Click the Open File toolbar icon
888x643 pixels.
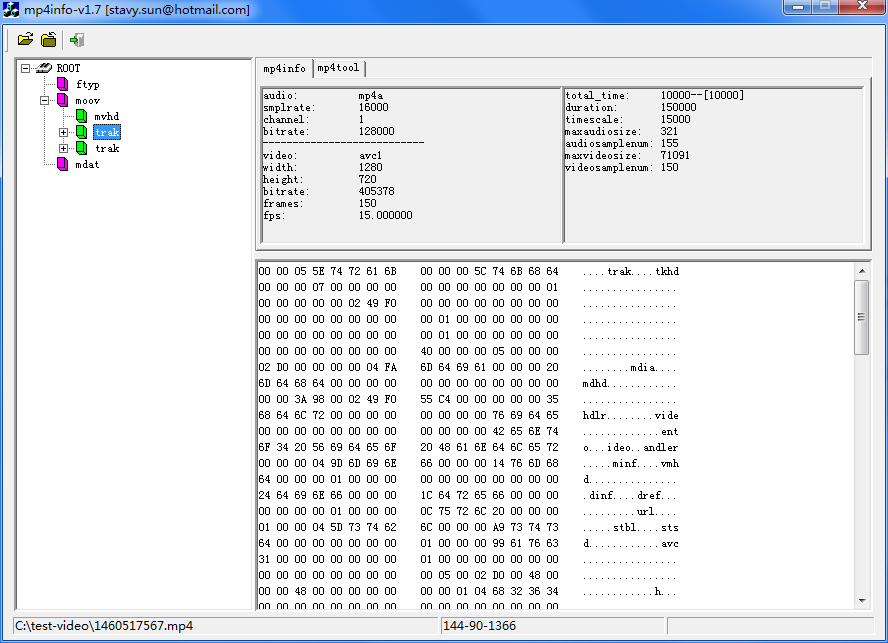25,39
